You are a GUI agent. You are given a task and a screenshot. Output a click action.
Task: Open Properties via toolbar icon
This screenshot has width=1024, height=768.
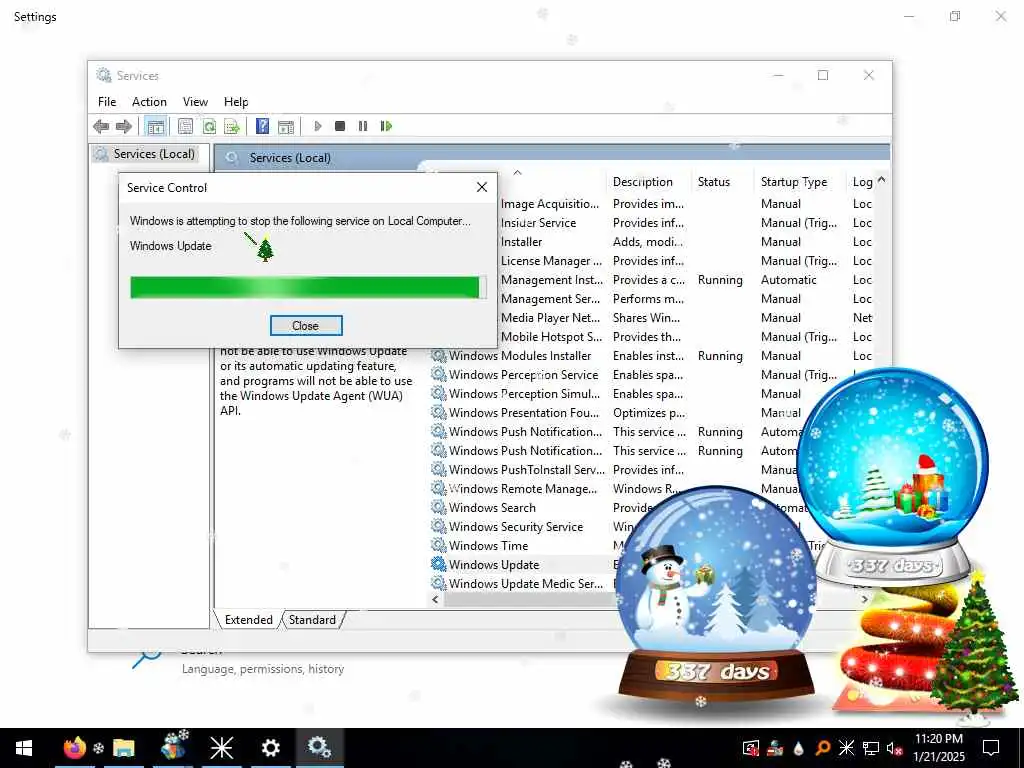pos(185,126)
